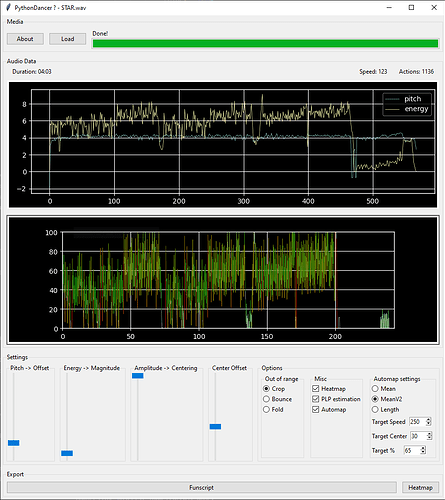Screen dimensions: 445x500
Task: Click the PythonDancer feather app icon
Action: (x=8, y=7)
